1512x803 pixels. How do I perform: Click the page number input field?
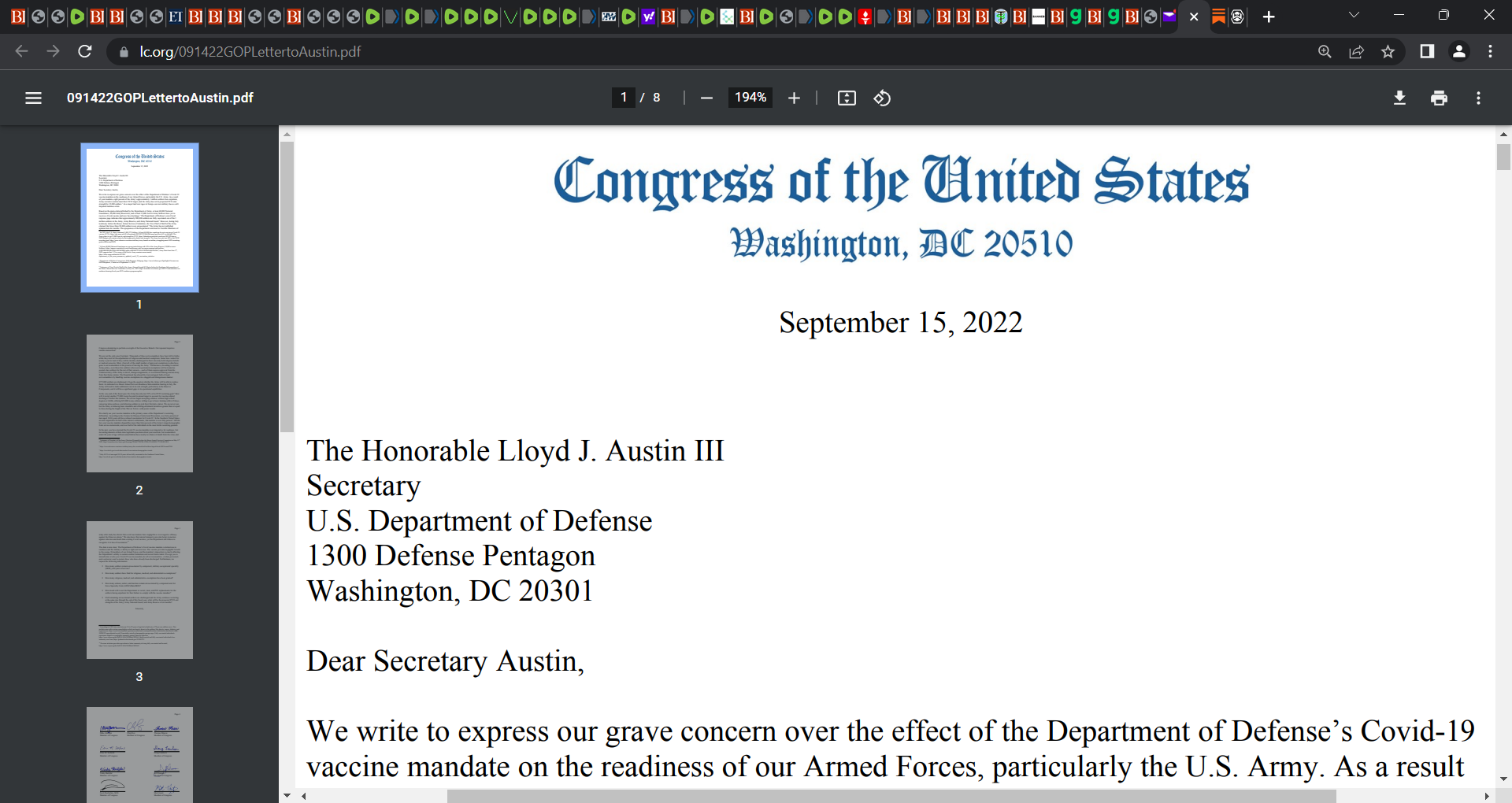point(624,98)
